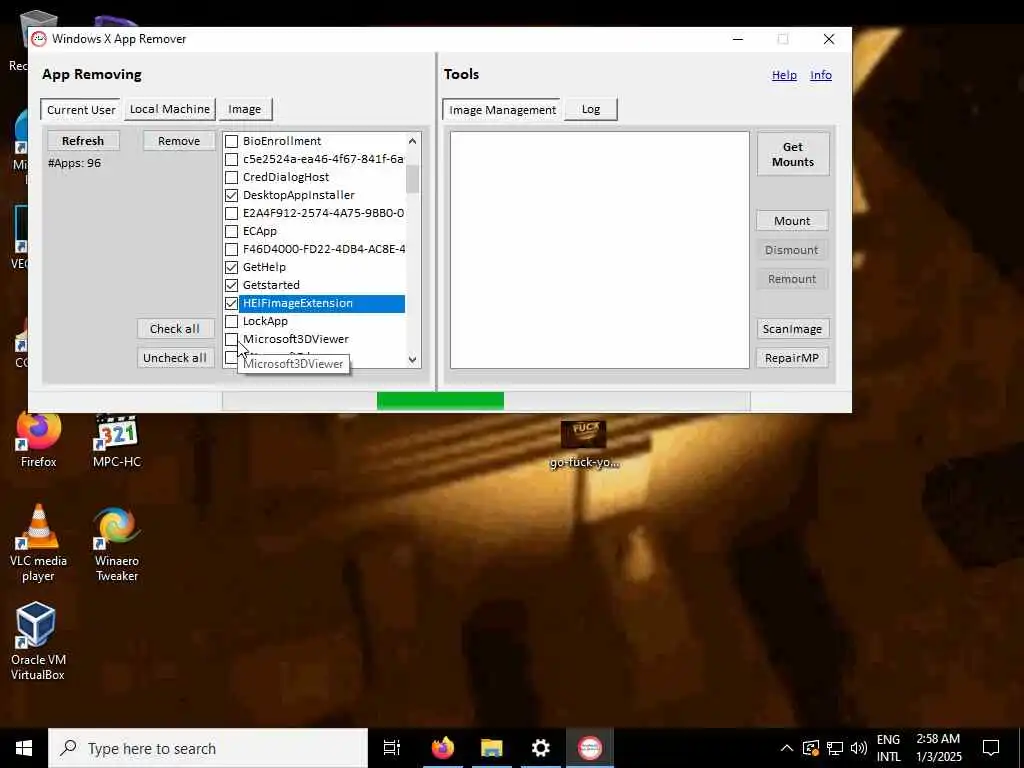Click inside the image mounts list box
This screenshot has width=1024, height=768.
tap(600, 250)
